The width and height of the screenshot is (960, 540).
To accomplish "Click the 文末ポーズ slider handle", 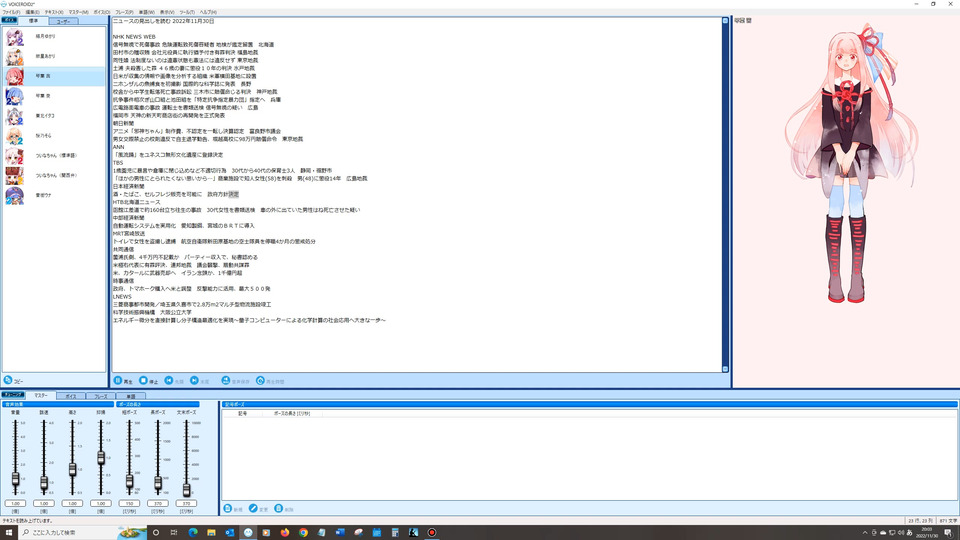I will pos(186,489).
